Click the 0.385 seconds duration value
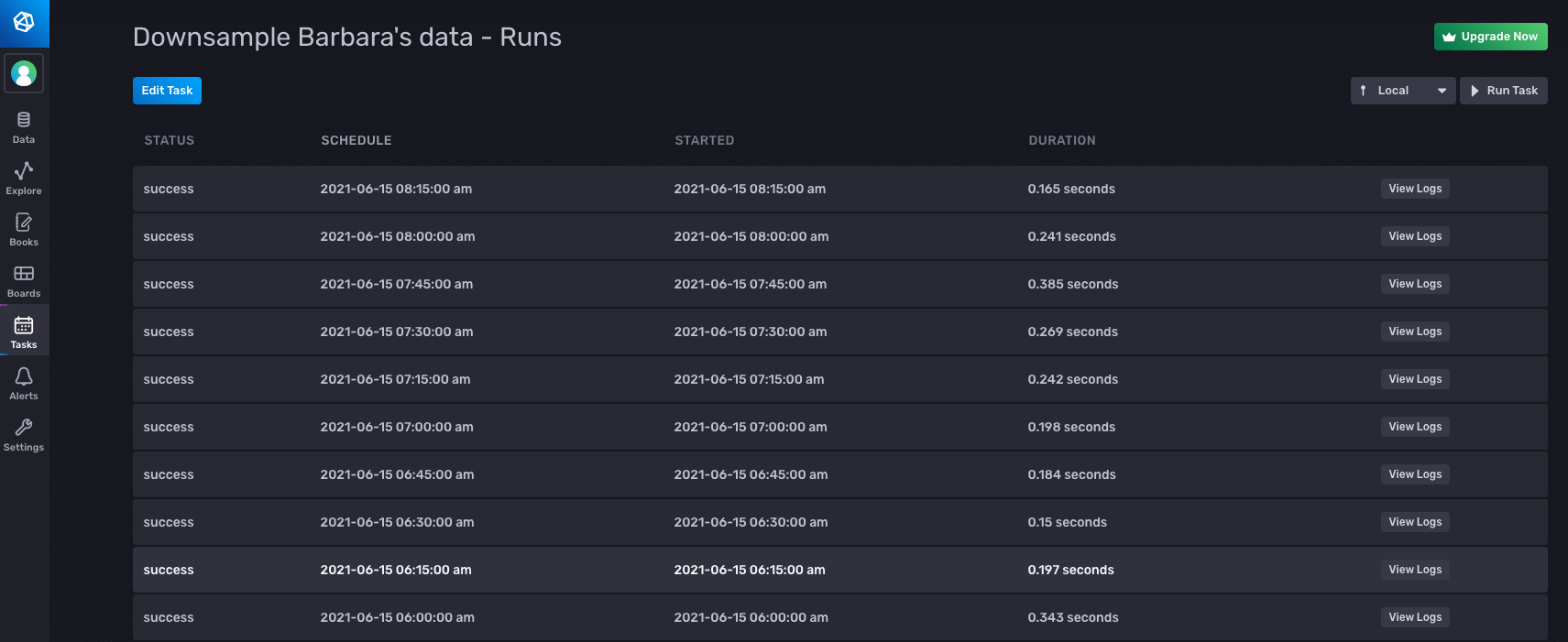Image resolution: width=1568 pixels, height=642 pixels. 1073,284
